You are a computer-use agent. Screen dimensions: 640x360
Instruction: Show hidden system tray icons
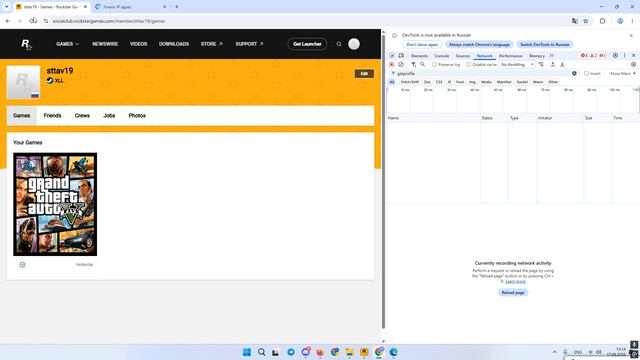click(554, 352)
